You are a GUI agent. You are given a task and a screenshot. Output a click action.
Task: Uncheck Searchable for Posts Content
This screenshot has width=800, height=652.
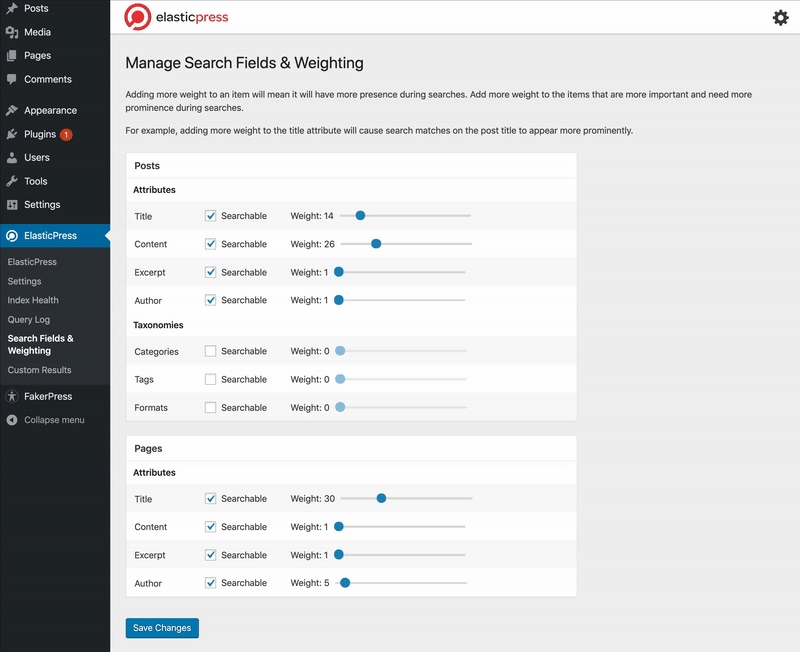click(210, 244)
